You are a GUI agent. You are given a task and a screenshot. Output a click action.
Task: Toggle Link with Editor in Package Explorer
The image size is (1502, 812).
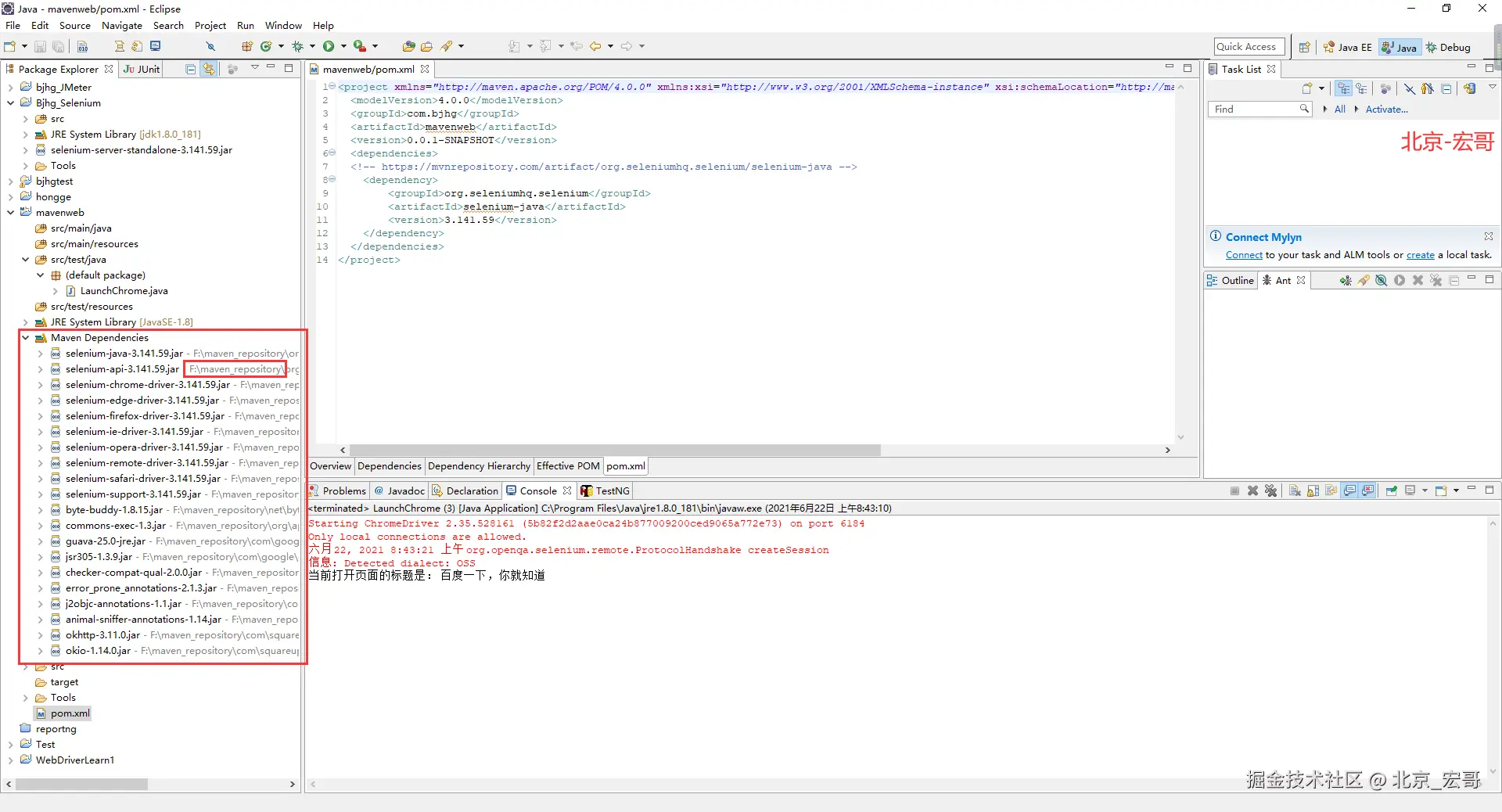click(x=209, y=69)
